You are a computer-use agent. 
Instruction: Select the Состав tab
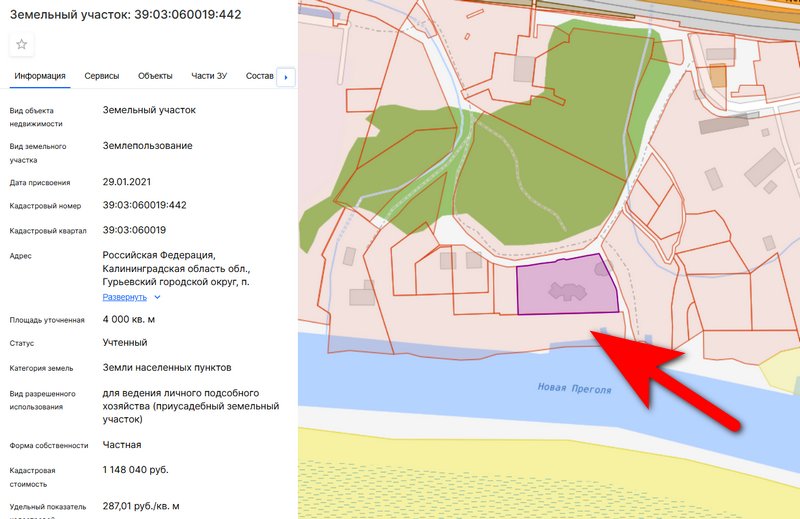pyautogui.click(x=258, y=76)
